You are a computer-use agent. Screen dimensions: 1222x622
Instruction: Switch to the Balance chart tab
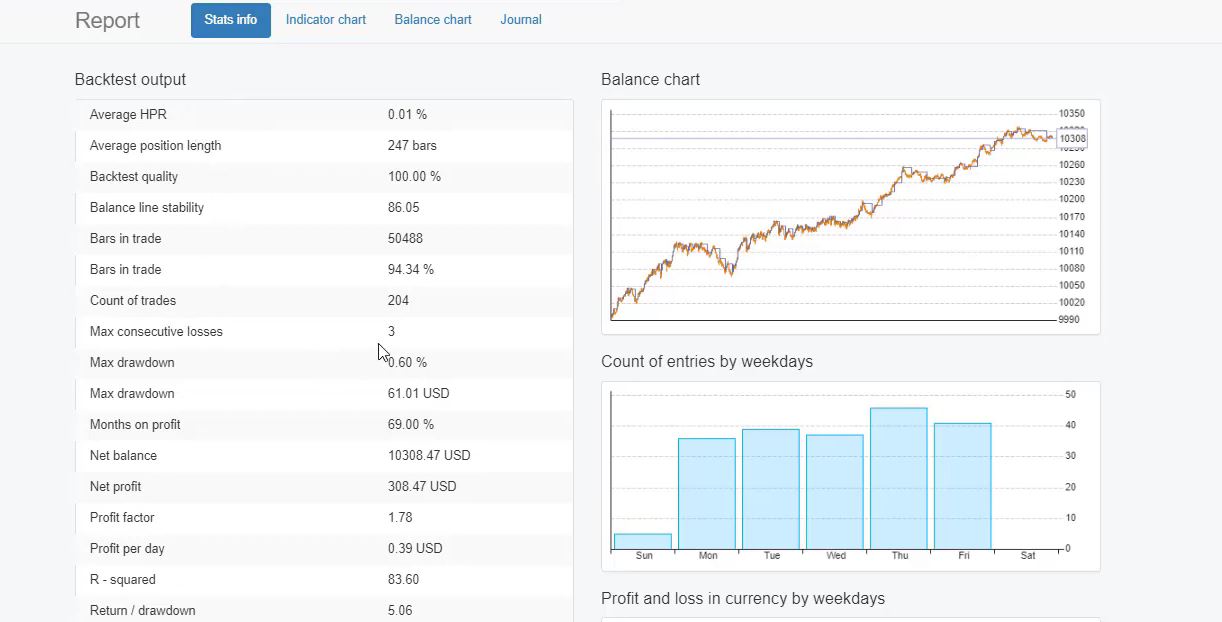click(x=433, y=19)
